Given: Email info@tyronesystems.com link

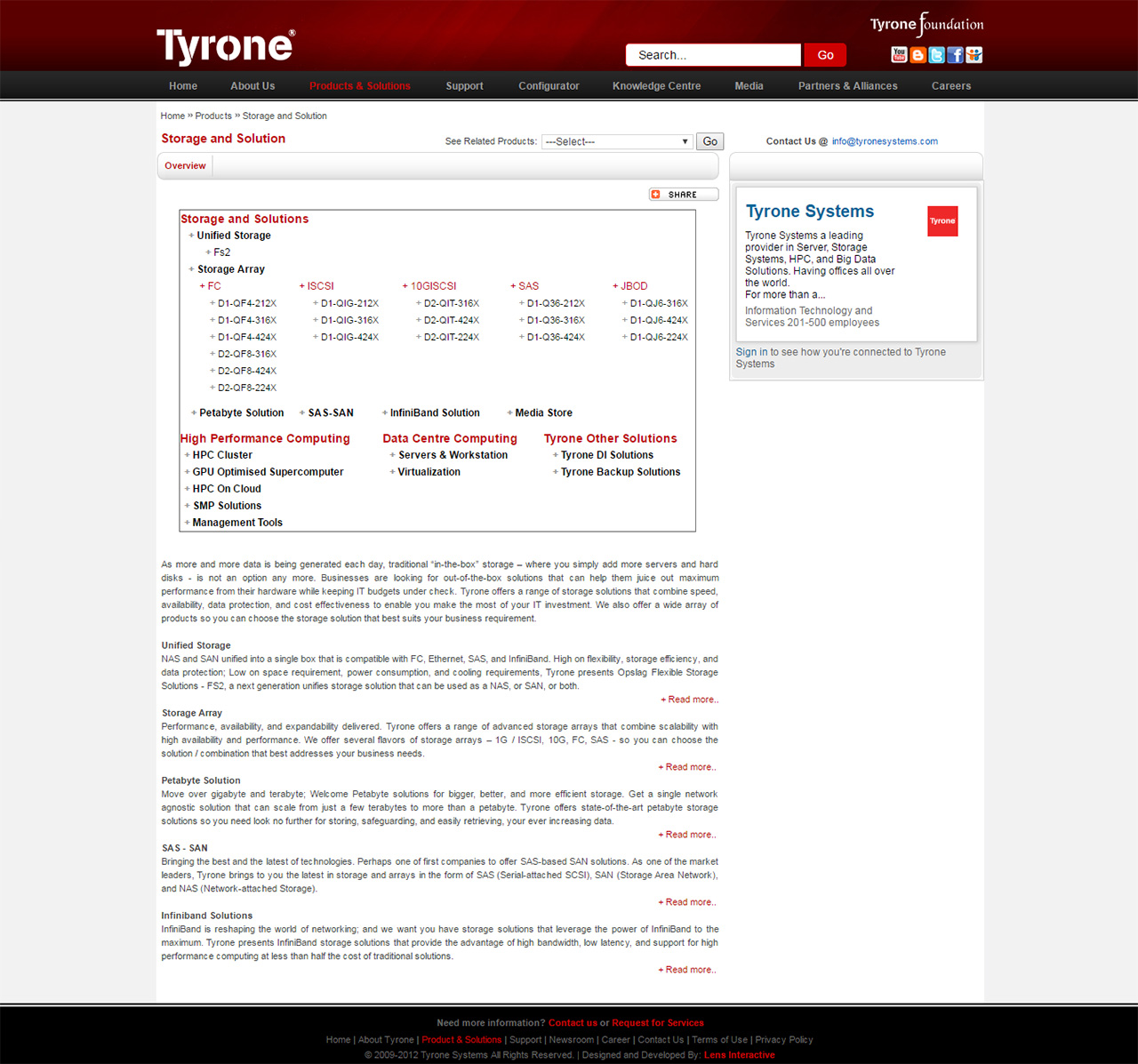Looking at the screenshot, I should [885, 141].
